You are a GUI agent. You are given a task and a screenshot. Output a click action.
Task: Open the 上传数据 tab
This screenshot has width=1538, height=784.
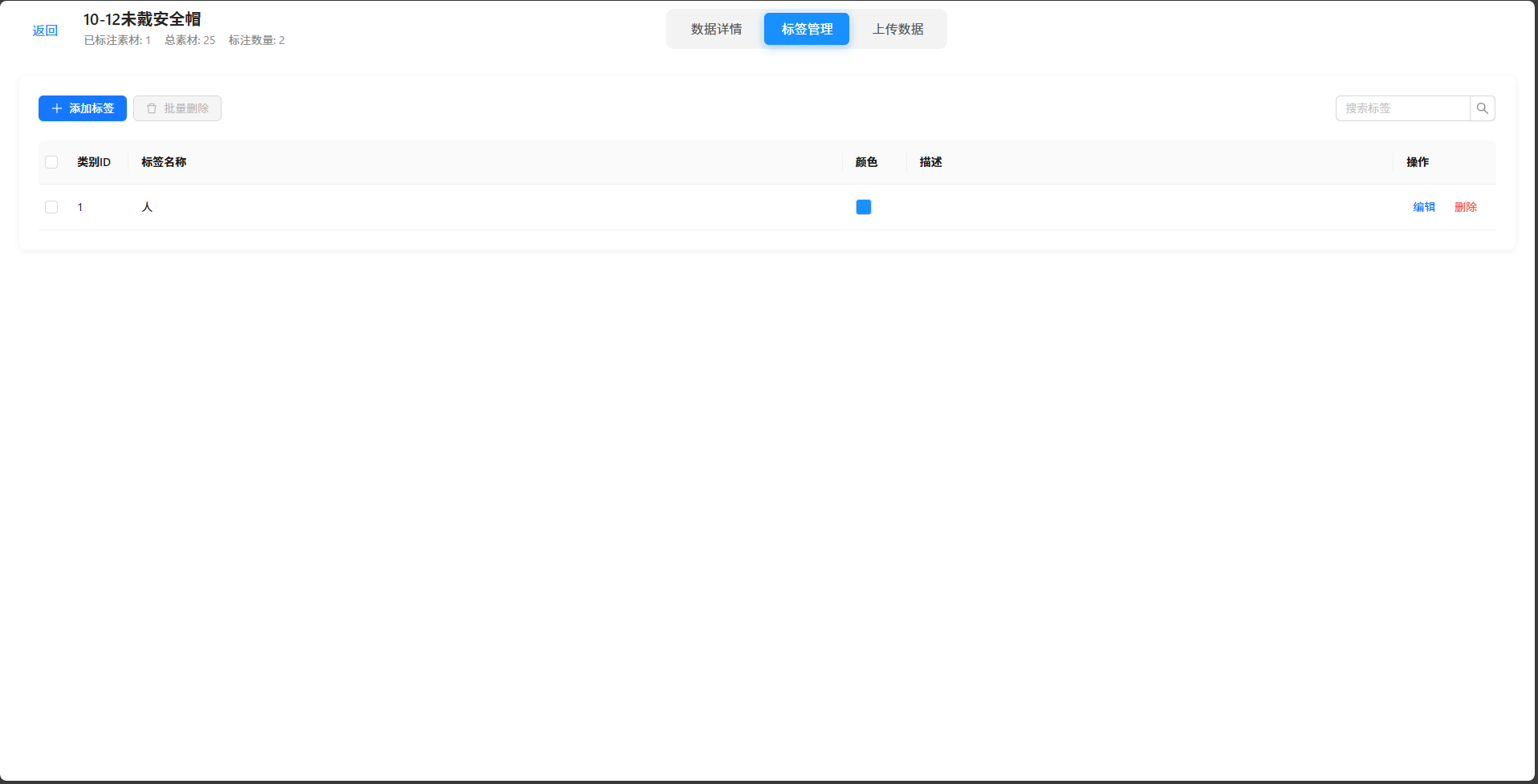click(897, 29)
